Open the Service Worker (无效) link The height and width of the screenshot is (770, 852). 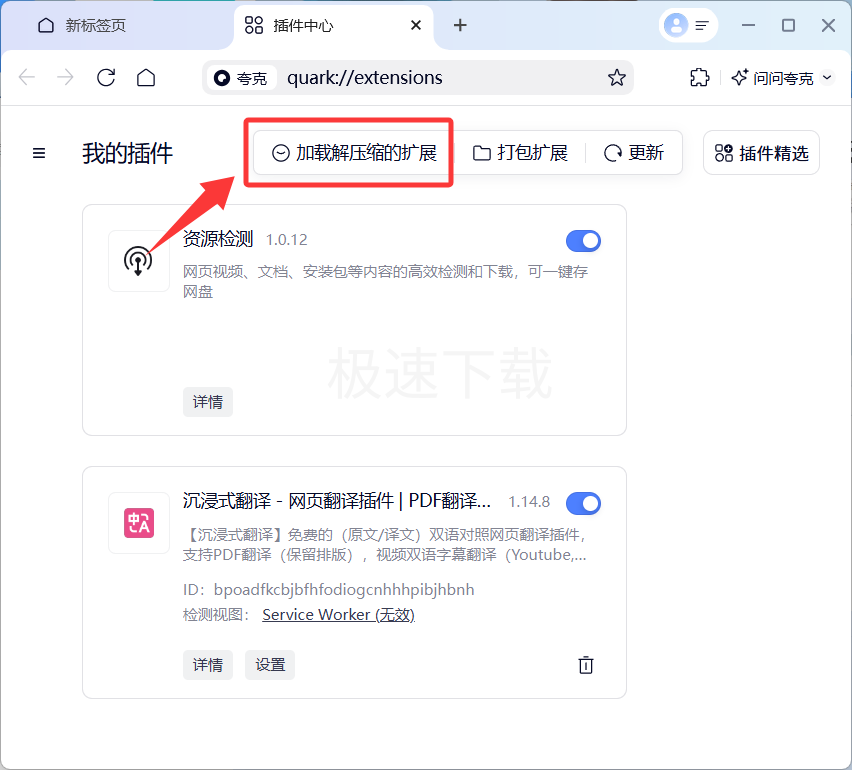(x=339, y=615)
